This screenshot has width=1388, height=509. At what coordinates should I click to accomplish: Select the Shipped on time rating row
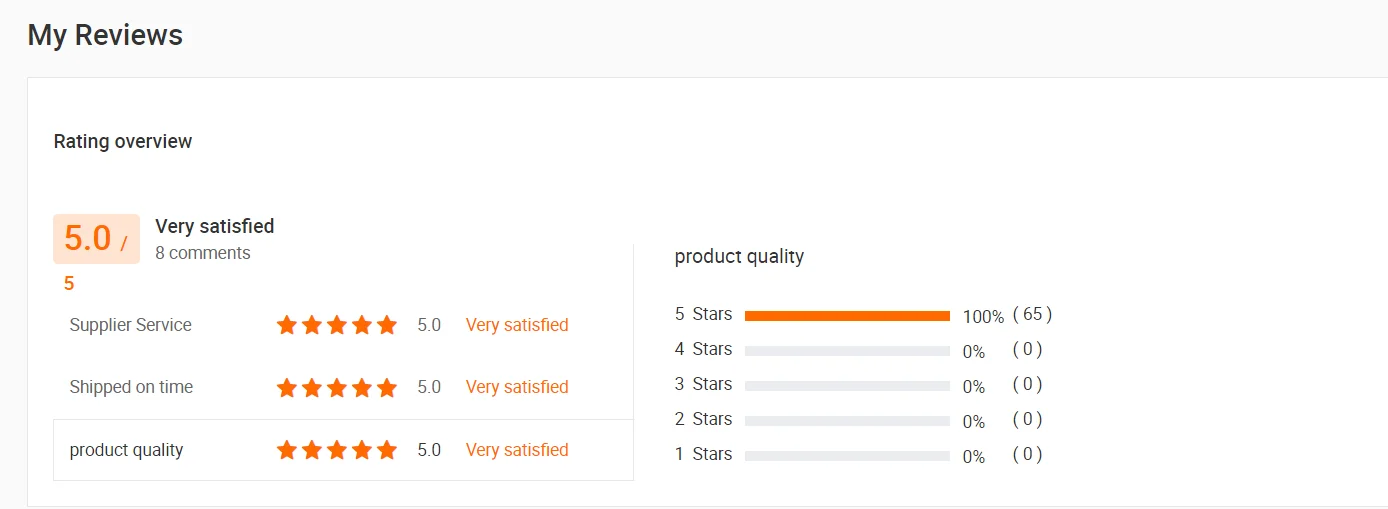click(131, 387)
